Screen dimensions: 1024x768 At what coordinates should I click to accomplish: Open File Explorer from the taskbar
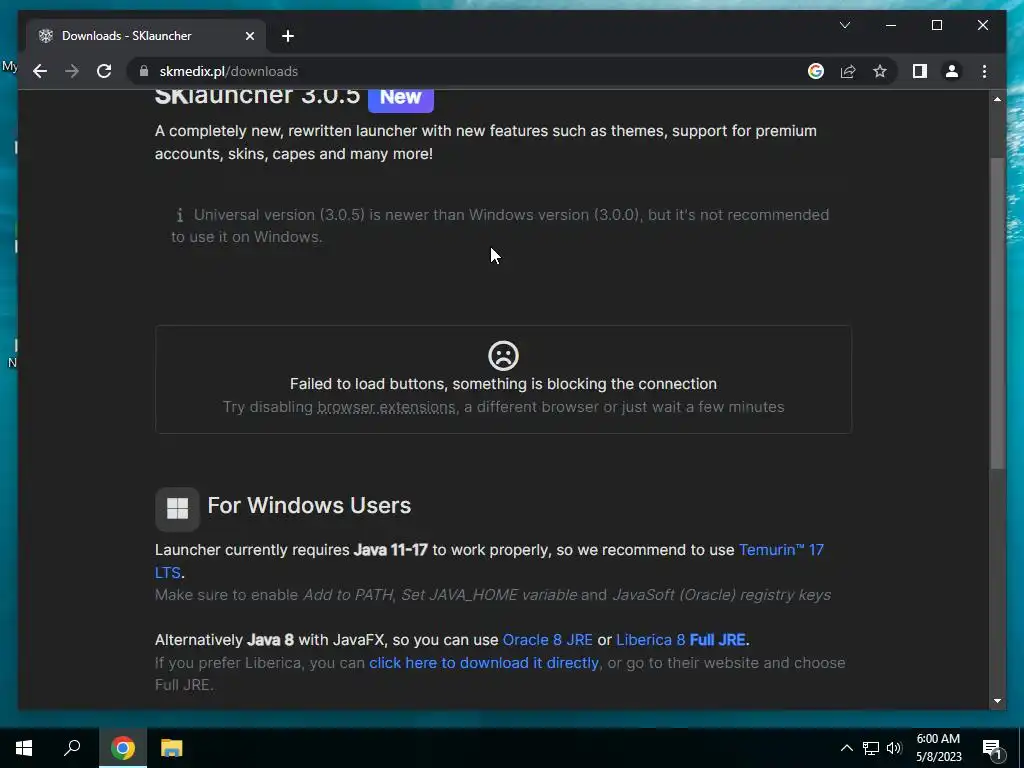click(171, 748)
